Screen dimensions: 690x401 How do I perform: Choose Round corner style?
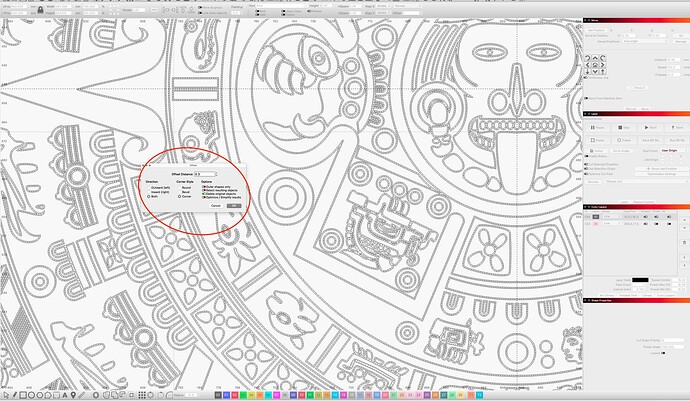pos(180,188)
